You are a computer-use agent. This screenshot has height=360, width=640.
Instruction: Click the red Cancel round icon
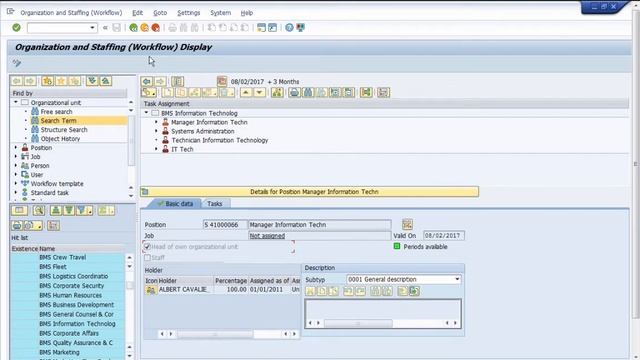[x=156, y=27]
